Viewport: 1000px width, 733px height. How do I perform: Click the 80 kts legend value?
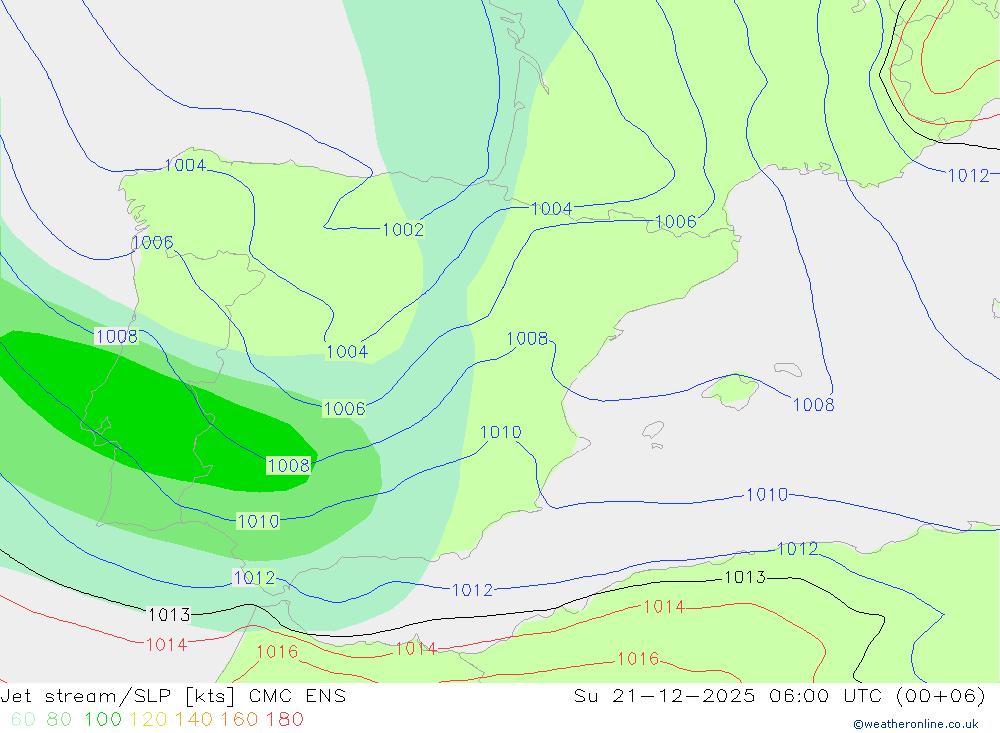(59, 719)
